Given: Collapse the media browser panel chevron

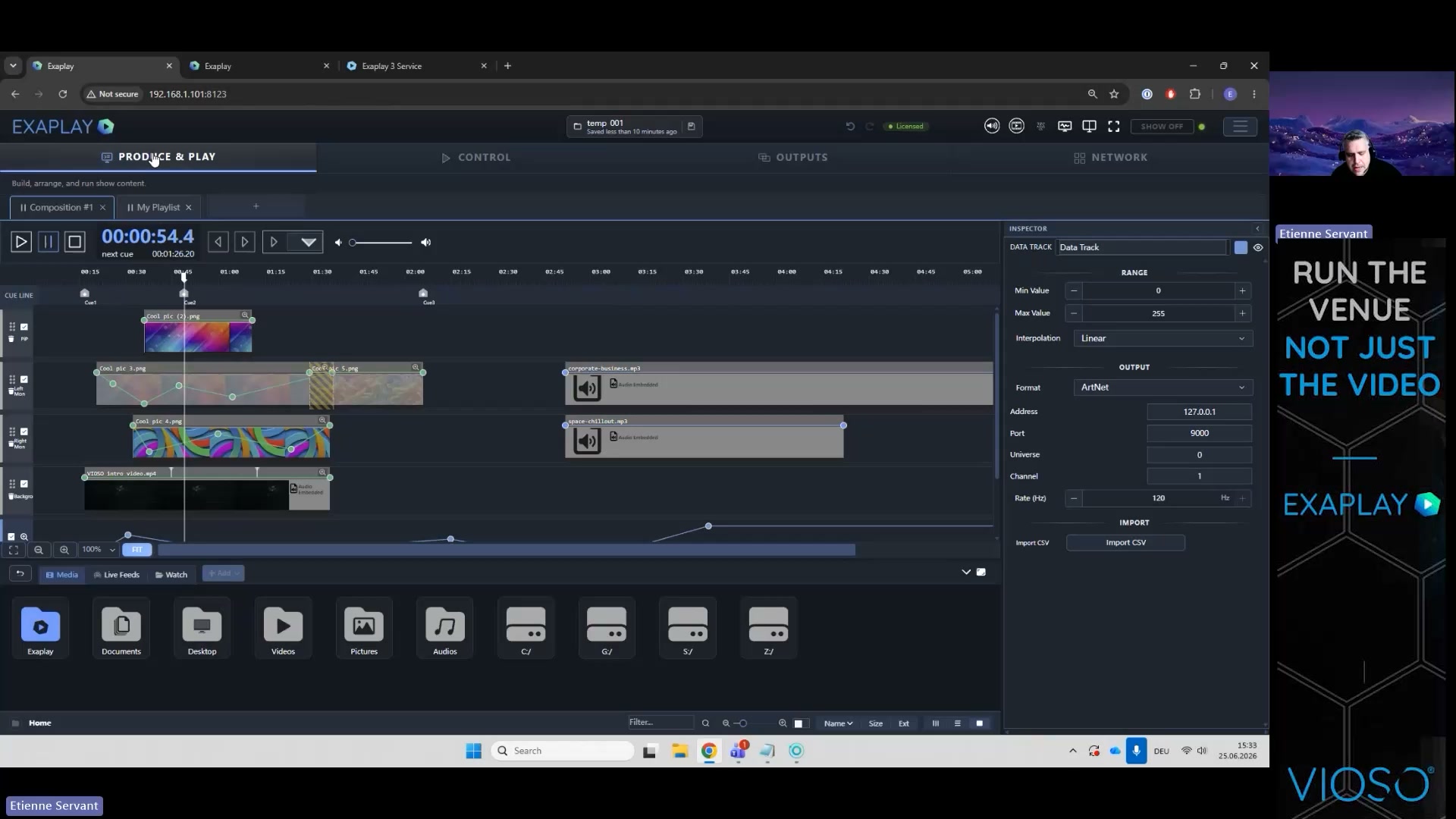Looking at the screenshot, I should pos(966,573).
